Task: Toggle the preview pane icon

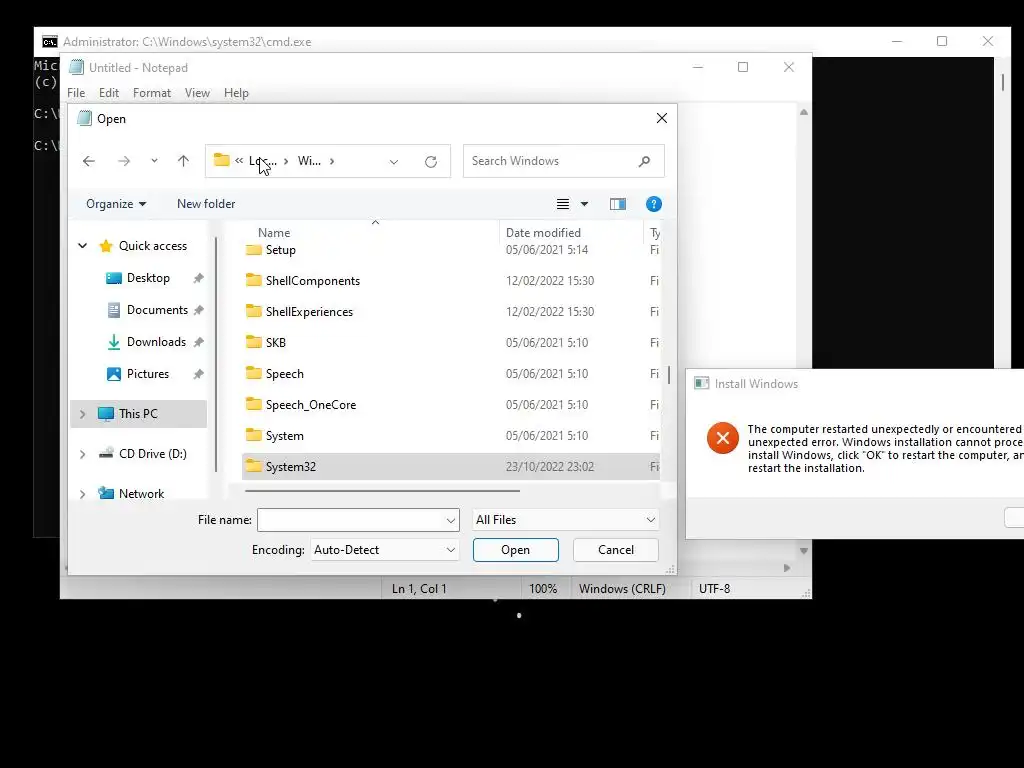Action: click(x=618, y=204)
